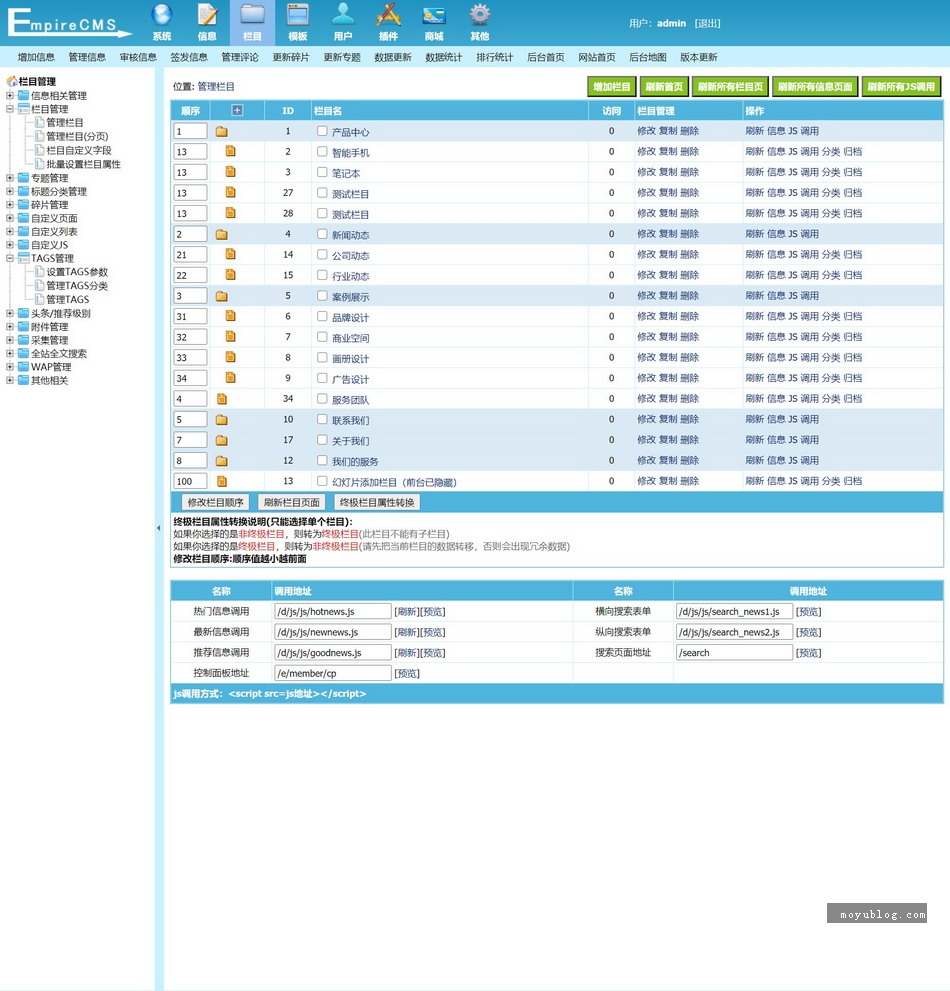Click file icon in 品牌设计 row

click(231, 316)
